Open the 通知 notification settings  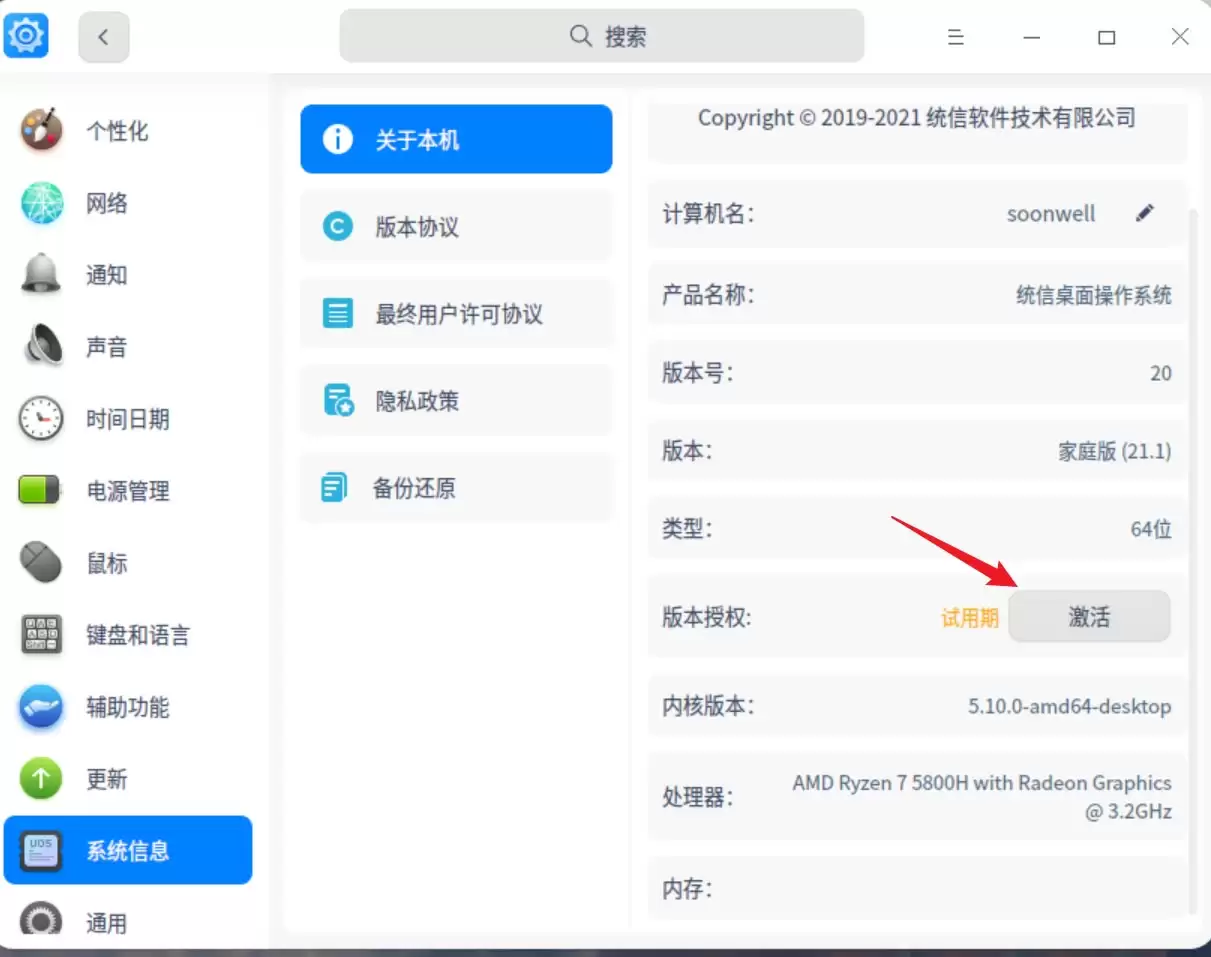pyautogui.click(x=107, y=275)
